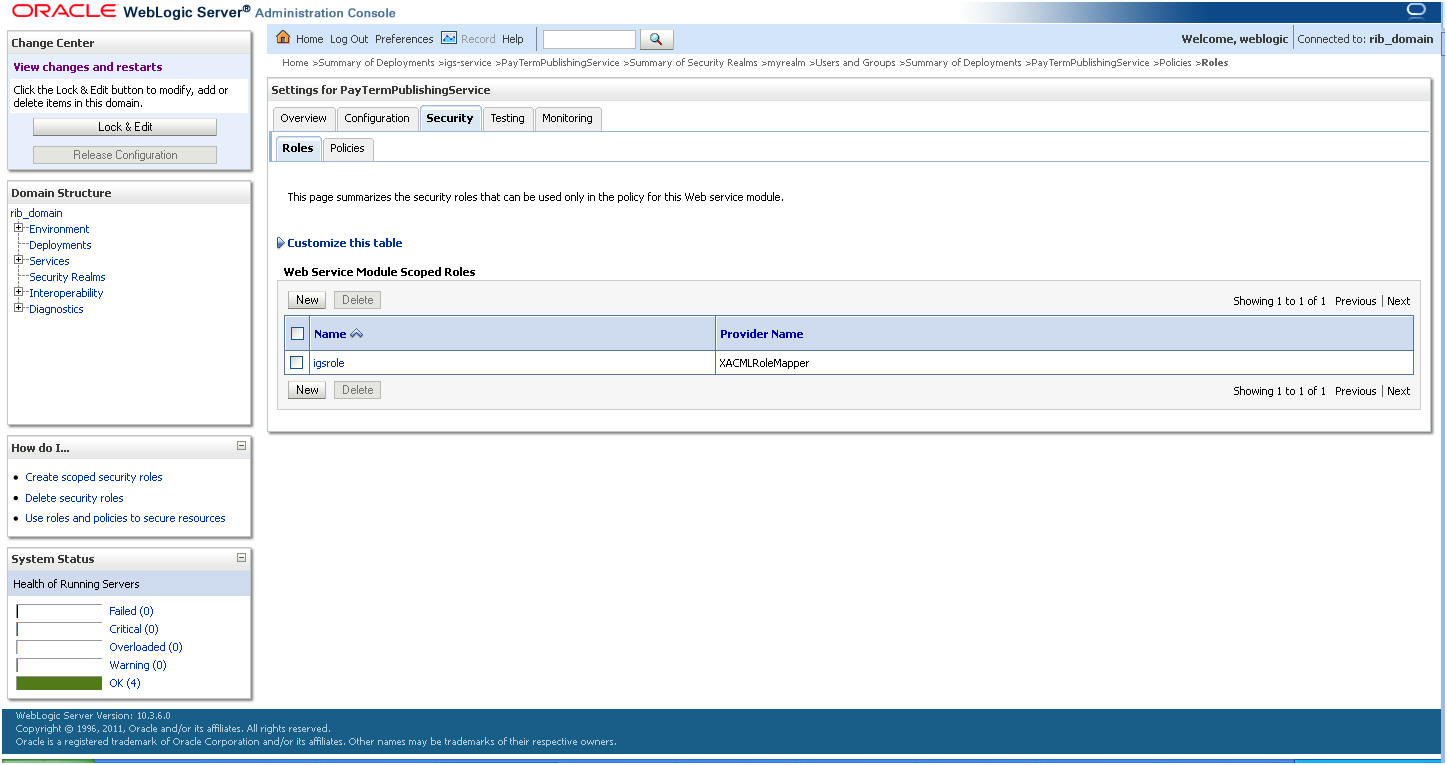Open the Configuration tab
This screenshot has width=1447, height=765.
pyautogui.click(x=377, y=118)
